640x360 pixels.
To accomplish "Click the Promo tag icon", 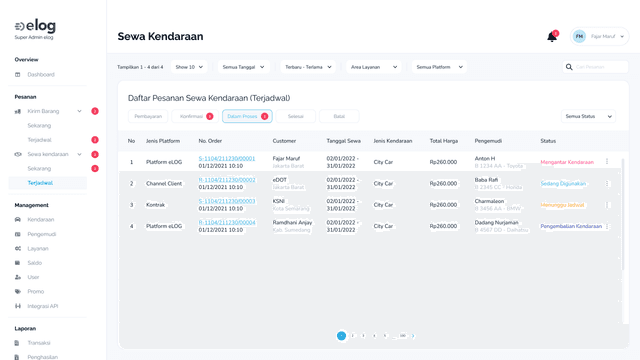I will [x=18, y=291].
